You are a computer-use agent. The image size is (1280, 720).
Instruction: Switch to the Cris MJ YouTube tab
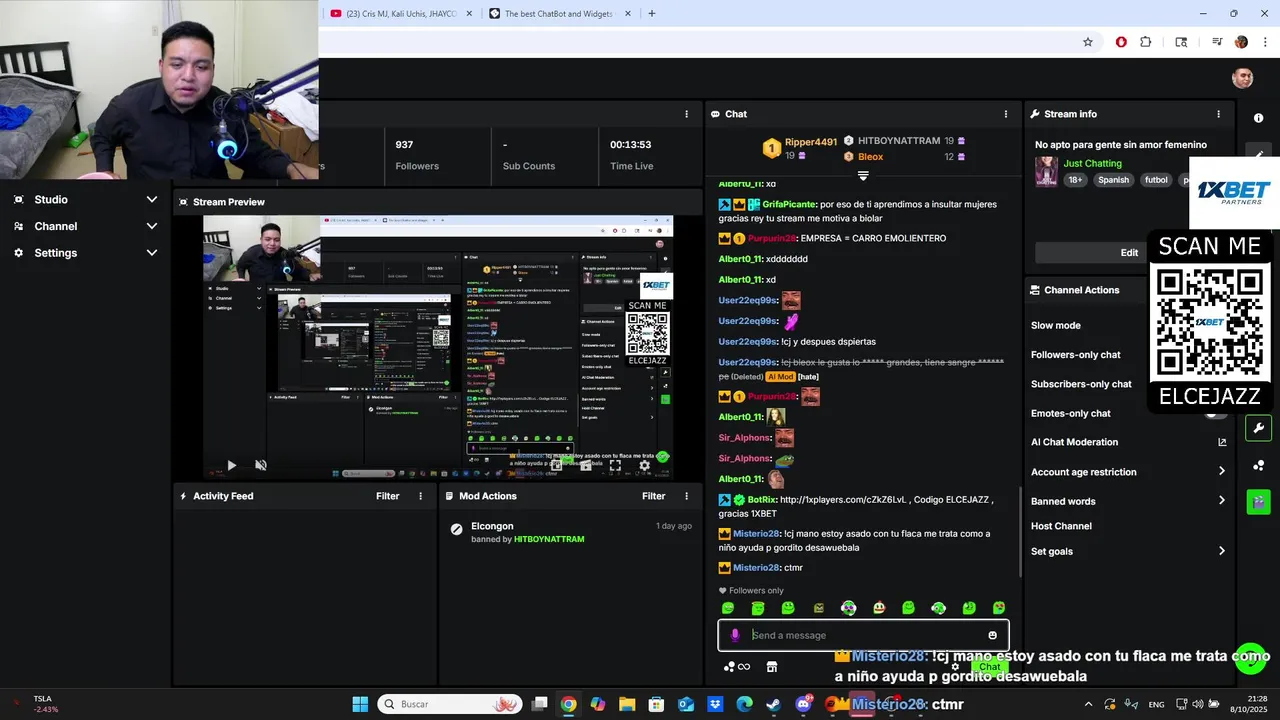tap(394, 13)
